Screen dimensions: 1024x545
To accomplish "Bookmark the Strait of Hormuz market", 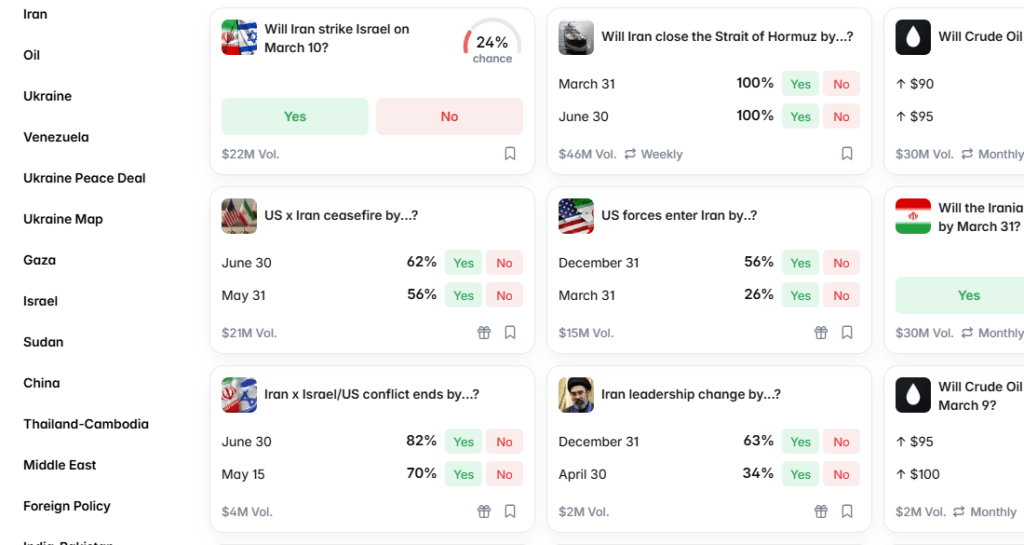I will pyautogui.click(x=847, y=154).
